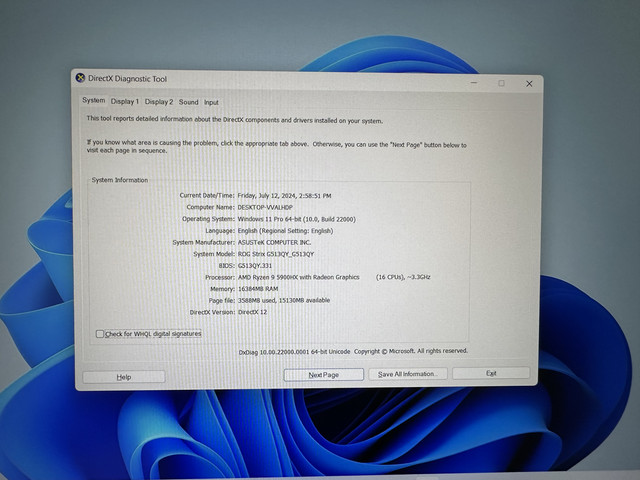The image size is (640, 480).
Task: Select BIOS value G513QY.331
Action: [255, 266]
